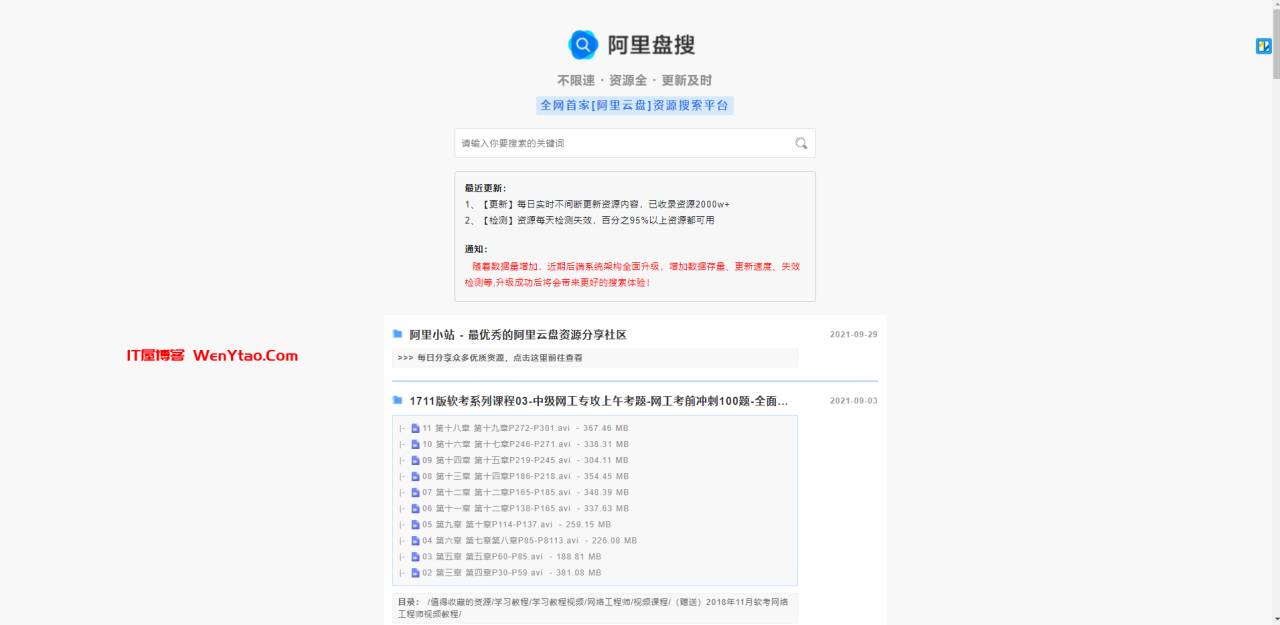Screen dimensions: 1280x625
Task: Click file icon for 11 第十八章 video
Action: click(x=415, y=428)
